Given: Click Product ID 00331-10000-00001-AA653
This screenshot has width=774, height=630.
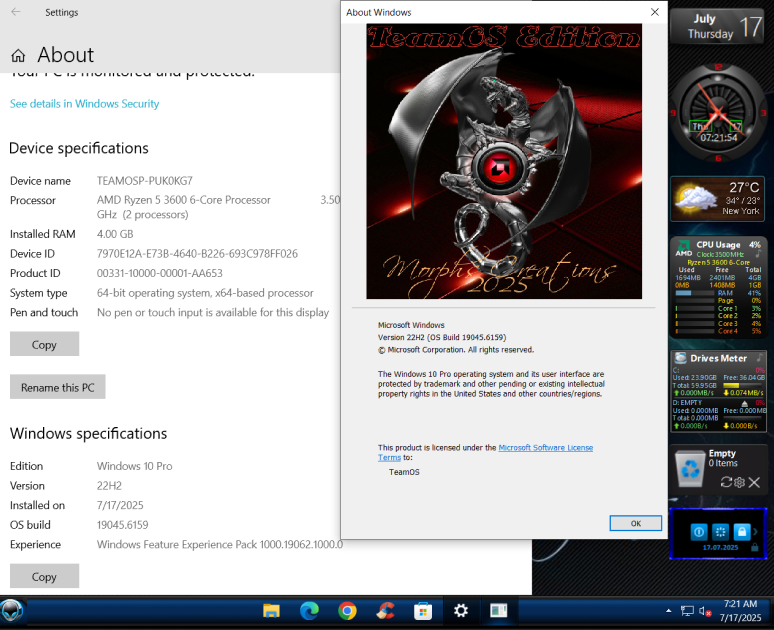Looking at the screenshot, I should [x=160, y=273].
